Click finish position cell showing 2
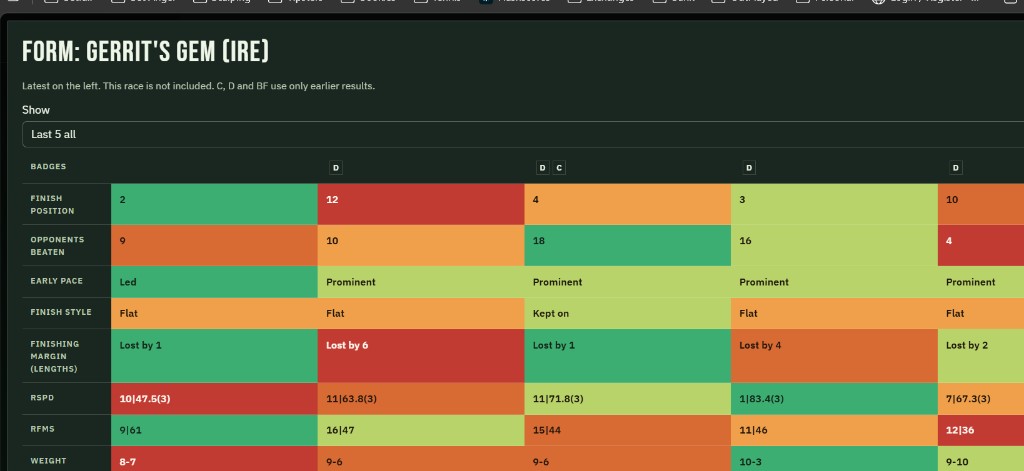Screen dimensions: 1024x471 click(214, 204)
